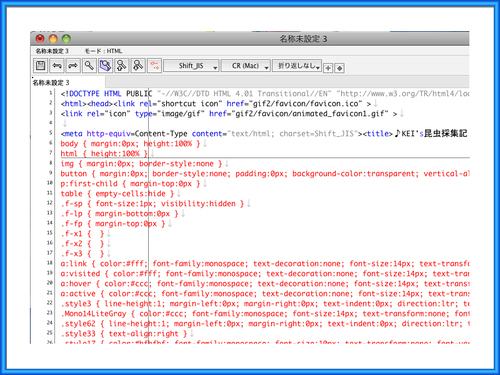Click the green zoom window button
Image resolution: width=500 pixels, height=375 pixels.
tap(66, 39)
